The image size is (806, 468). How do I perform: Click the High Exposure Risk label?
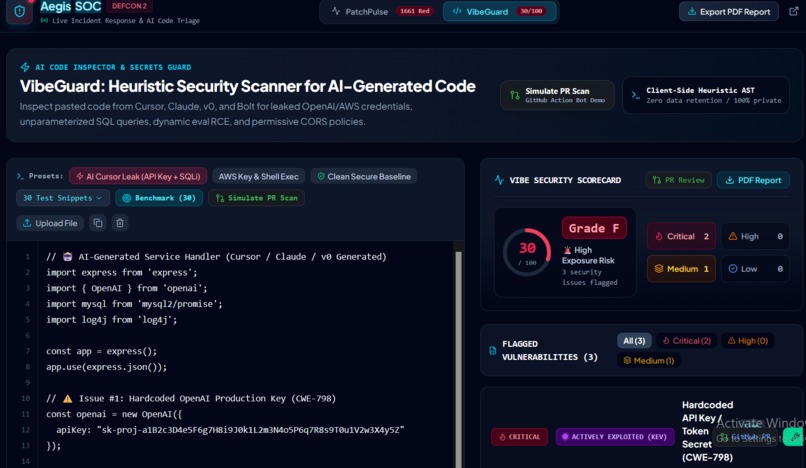pyautogui.click(x=588, y=255)
